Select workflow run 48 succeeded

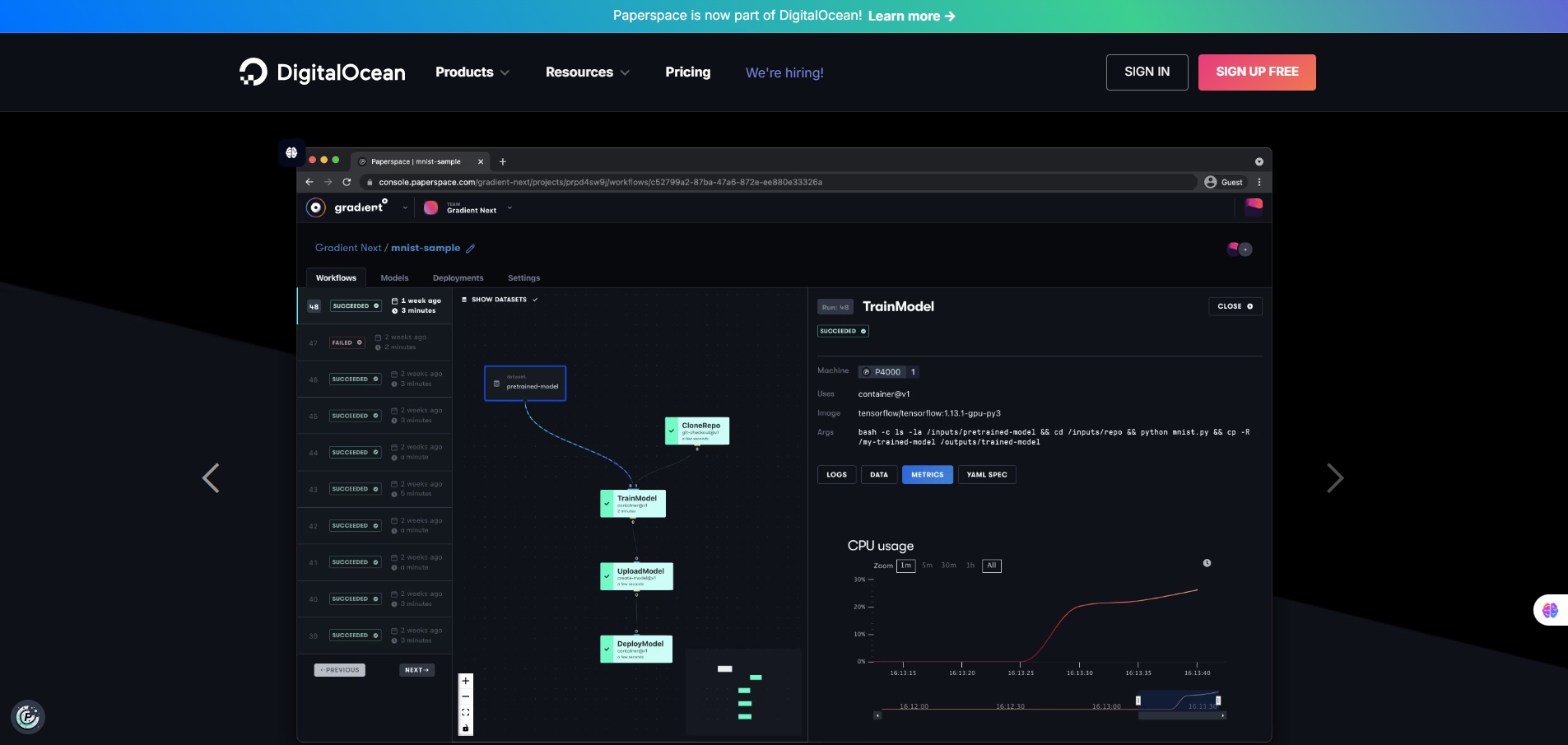click(375, 306)
